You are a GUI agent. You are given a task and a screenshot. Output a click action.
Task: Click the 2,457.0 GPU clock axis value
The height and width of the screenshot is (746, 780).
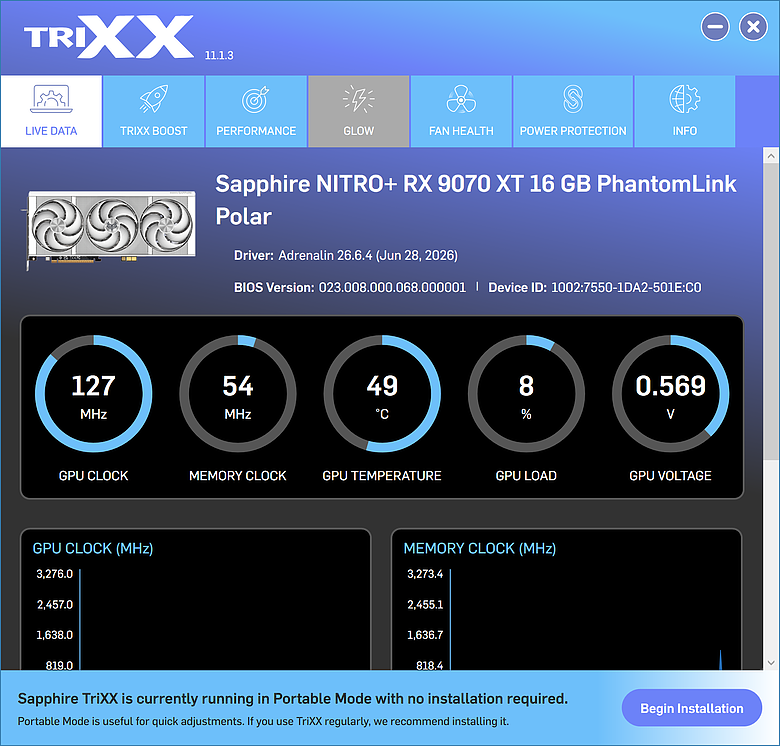(x=55, y=605)
